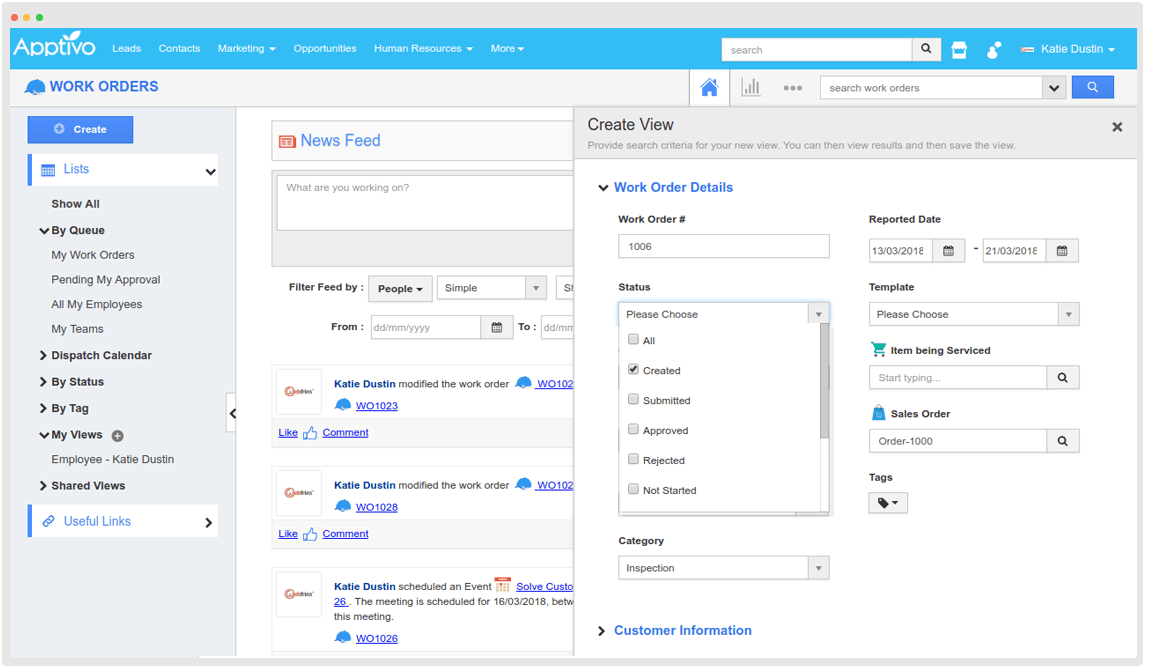This screenshot has height=670, width=1150.
Task: Expand Shared Views in sidebar
Action: (x=43, y=487)
